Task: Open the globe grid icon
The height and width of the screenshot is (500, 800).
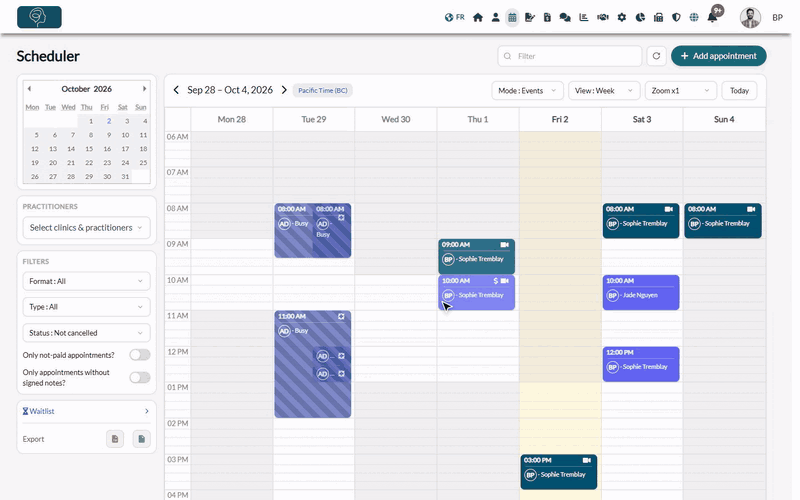Action: click(694, 17)
